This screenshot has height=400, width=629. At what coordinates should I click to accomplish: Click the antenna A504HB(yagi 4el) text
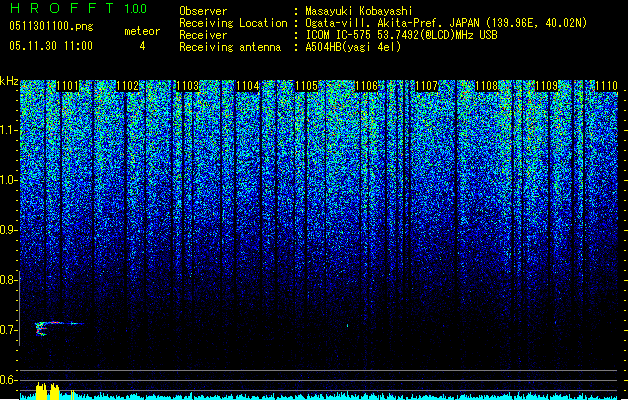(x=353, y=47)
